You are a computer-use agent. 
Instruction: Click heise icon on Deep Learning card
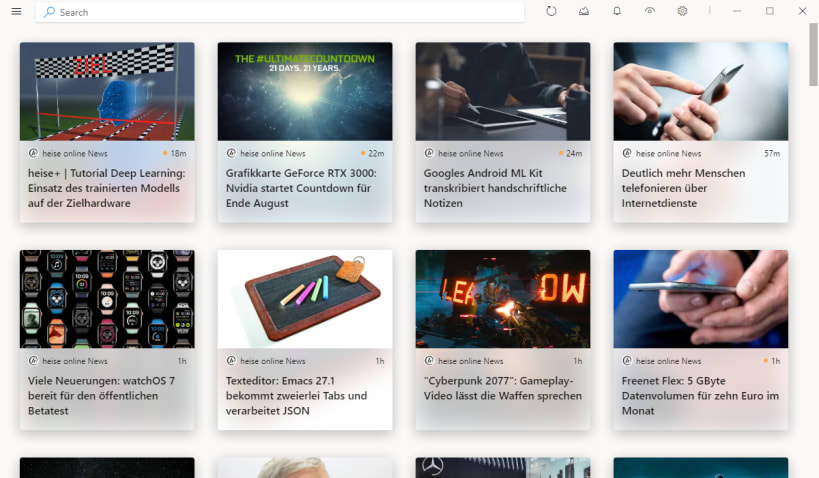[x=33, y=153]
